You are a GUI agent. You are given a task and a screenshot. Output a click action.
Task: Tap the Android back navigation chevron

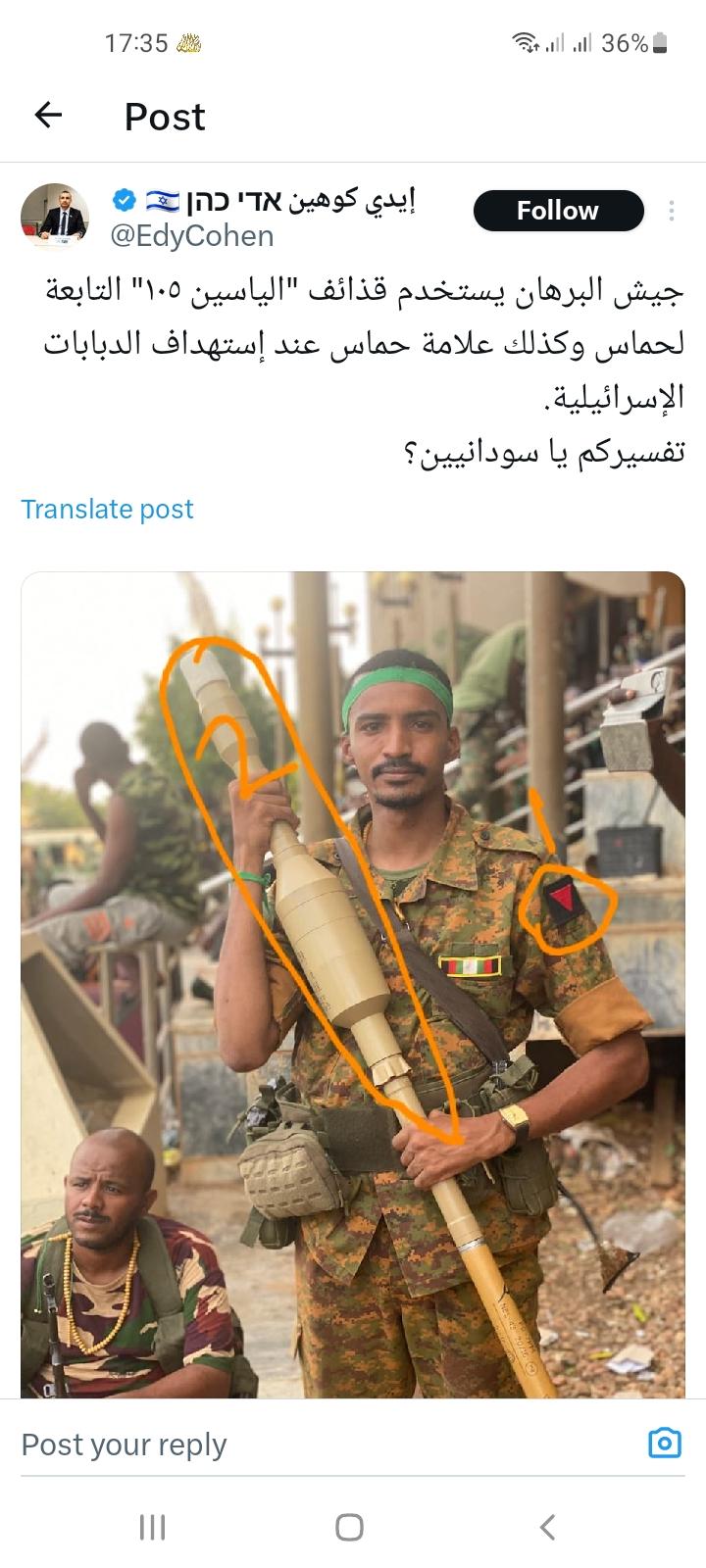pos(548,1527)
